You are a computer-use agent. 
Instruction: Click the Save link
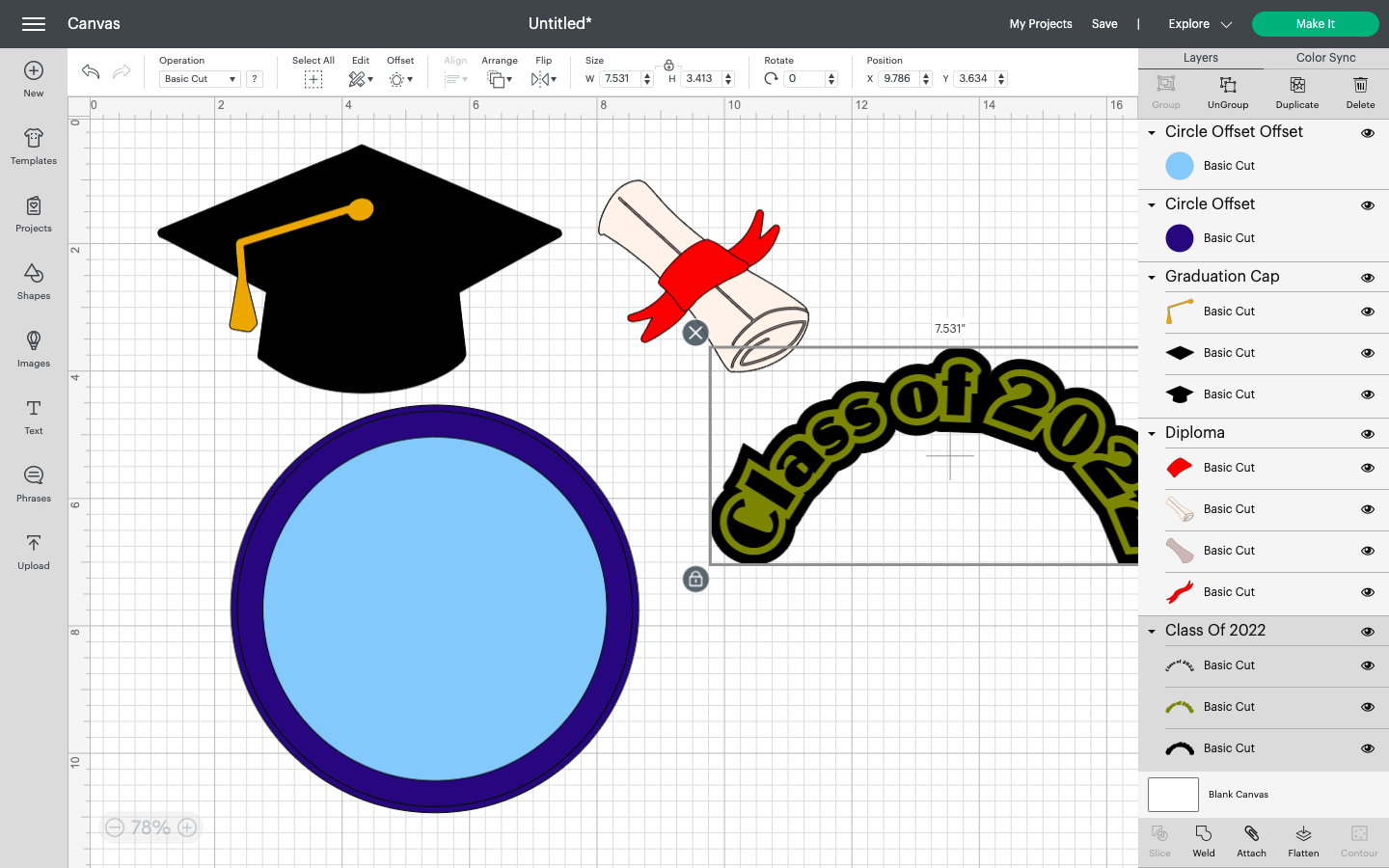pyautogui.click(x=1104, y=23)
